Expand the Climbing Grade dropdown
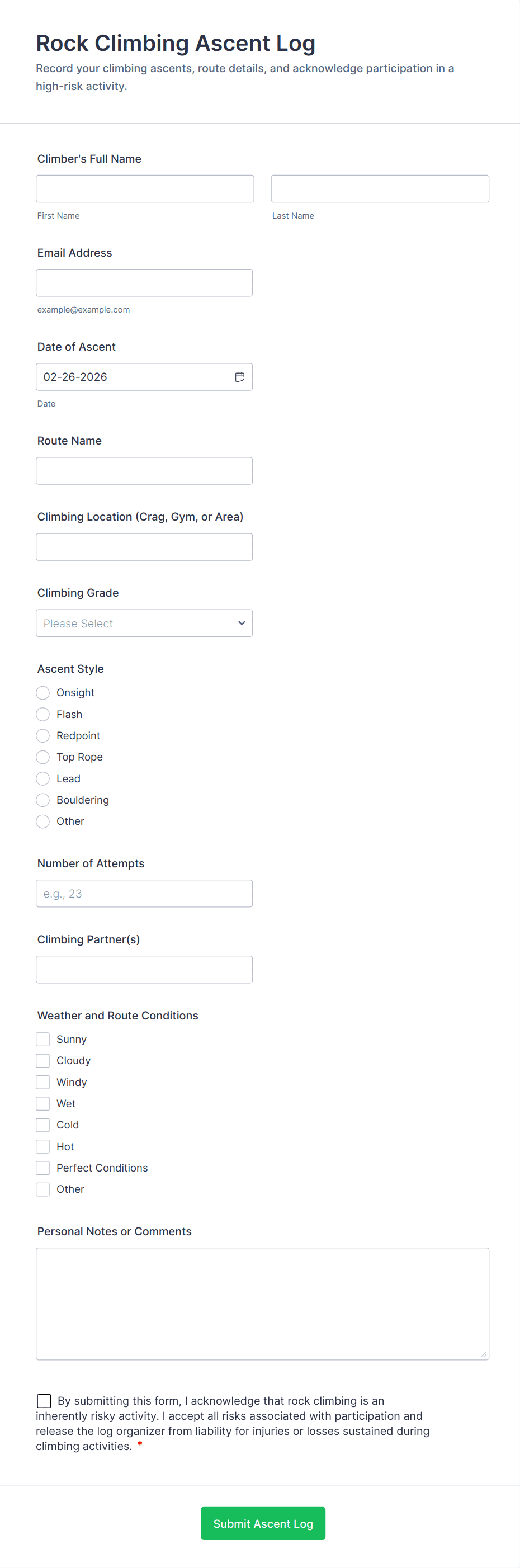The height and width of the screenshot is (1568, 520). 144,623
